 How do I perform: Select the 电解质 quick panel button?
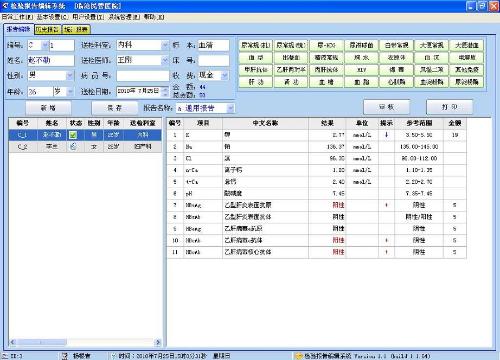[x=467, y=57]
